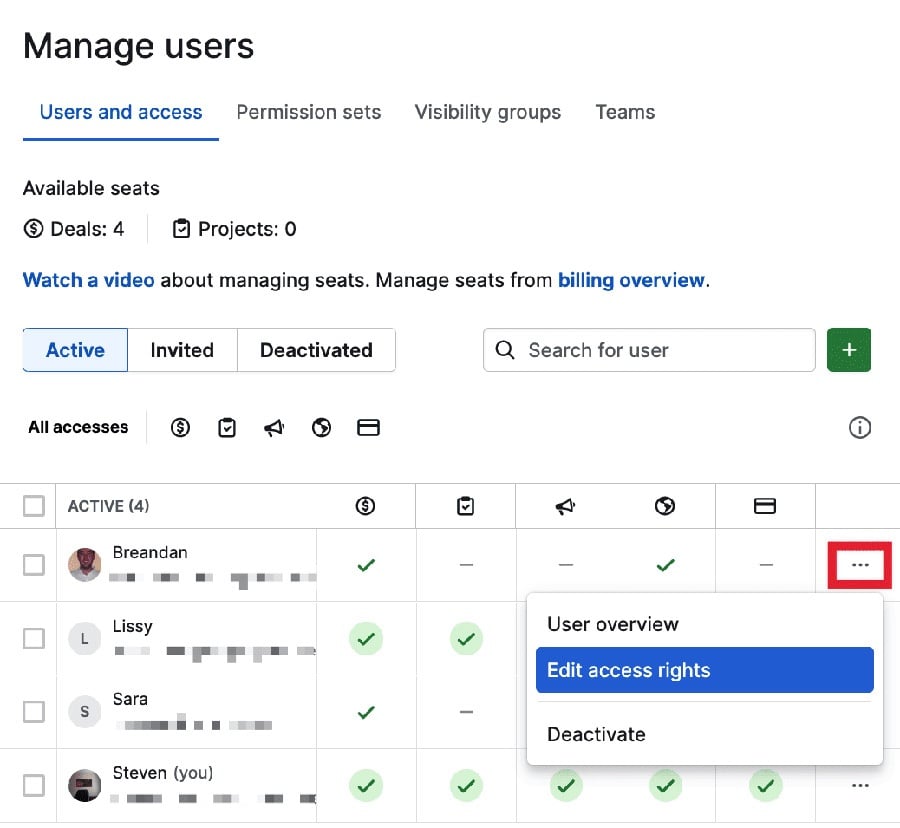Check the checkbox beside Lissy
This screenshot has width=900, height=828.
31,639
